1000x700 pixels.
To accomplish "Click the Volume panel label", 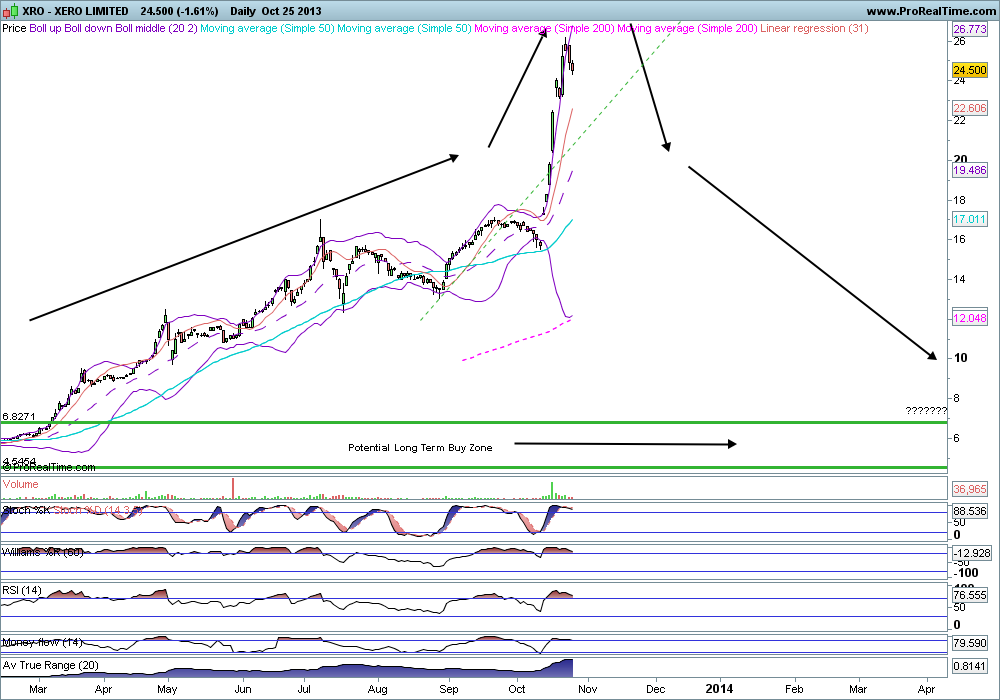I will click(20, 485).
